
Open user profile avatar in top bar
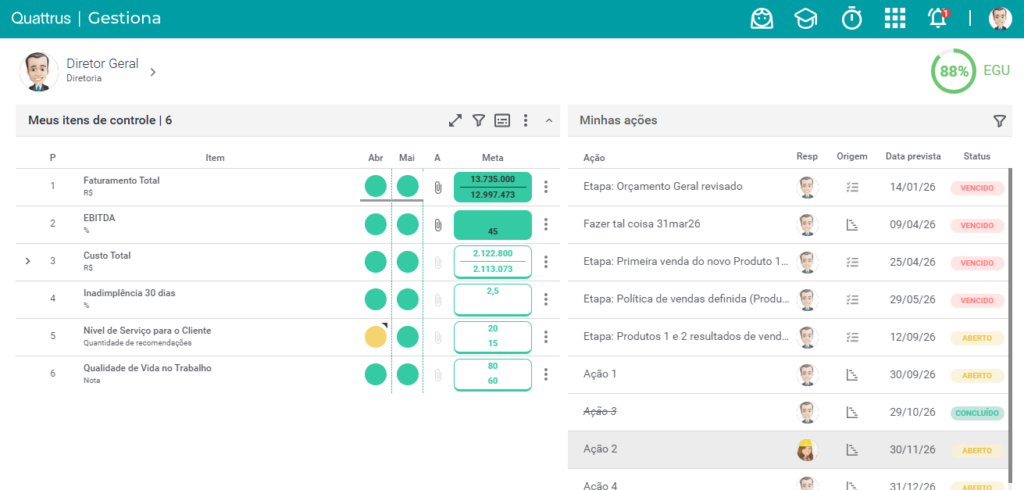click(x=1000, y=18)
